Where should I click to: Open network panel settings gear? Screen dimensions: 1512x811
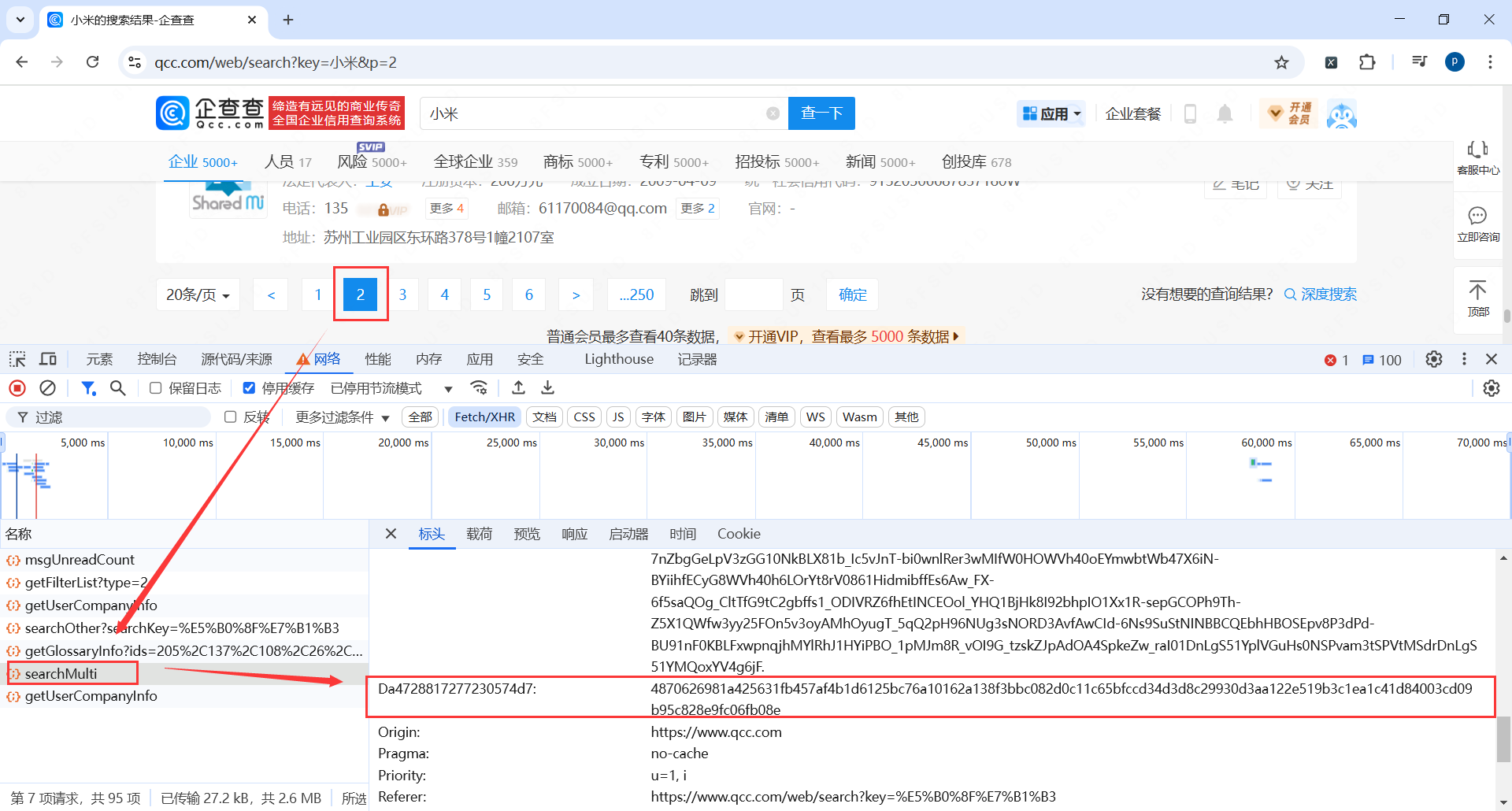pos(1492,388)
